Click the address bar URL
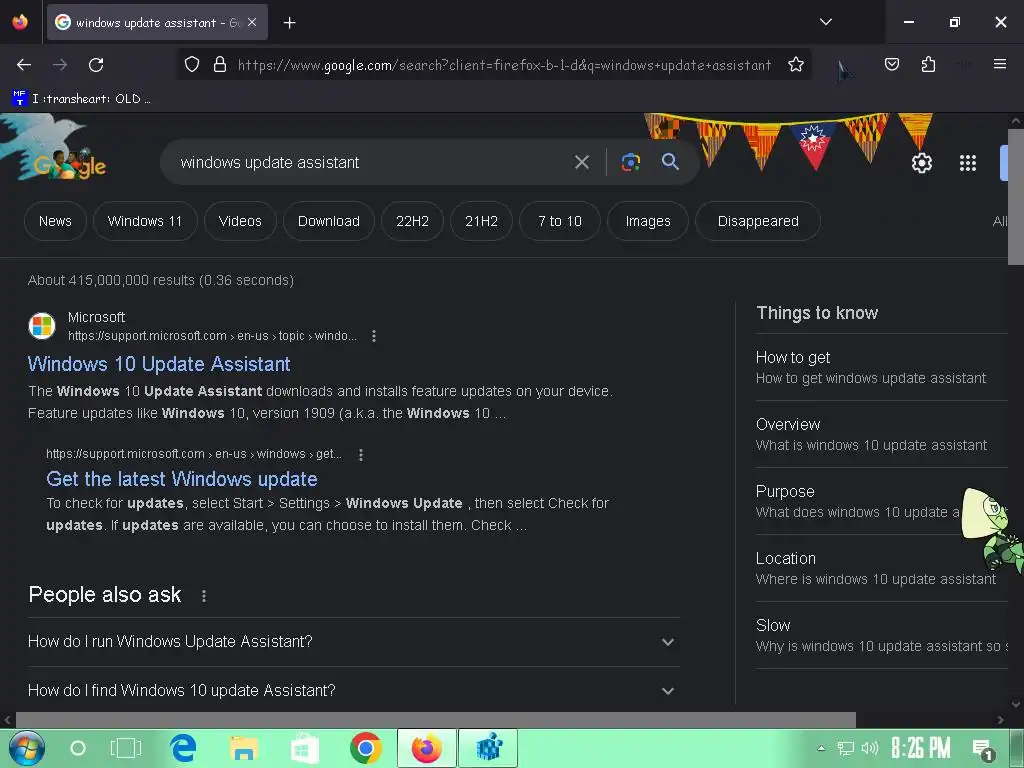Image resolution: width=1024 pixels, height=768 pixels. tap(504, 65)
